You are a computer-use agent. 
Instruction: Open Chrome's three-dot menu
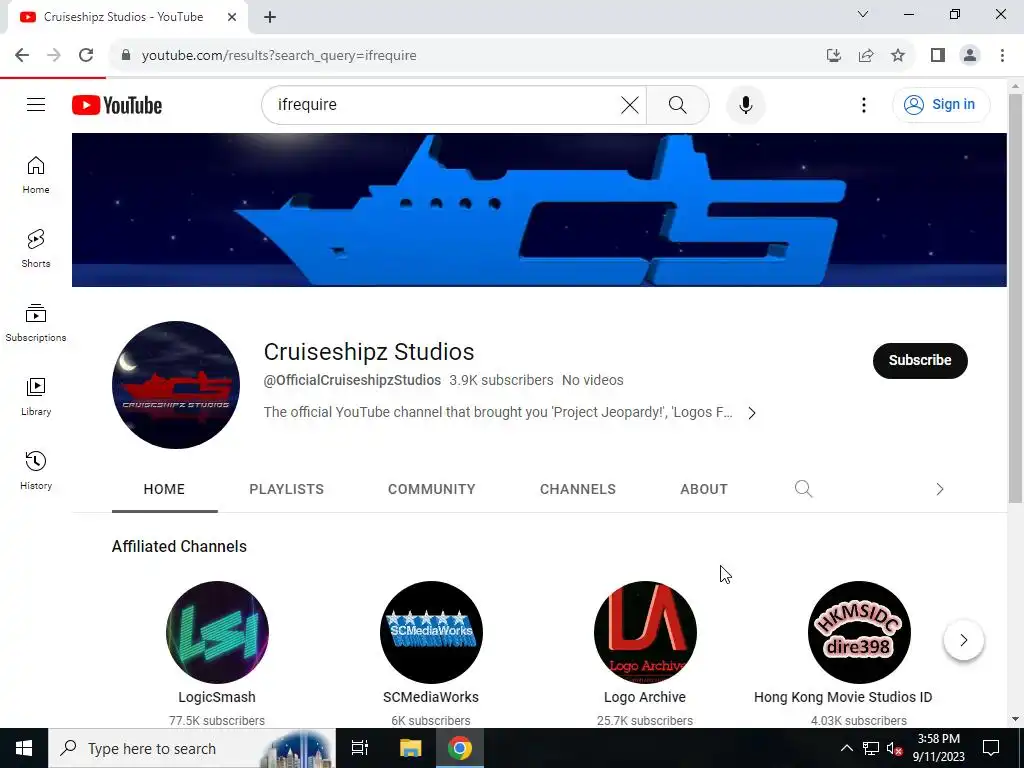click(x=1002, y=55)
